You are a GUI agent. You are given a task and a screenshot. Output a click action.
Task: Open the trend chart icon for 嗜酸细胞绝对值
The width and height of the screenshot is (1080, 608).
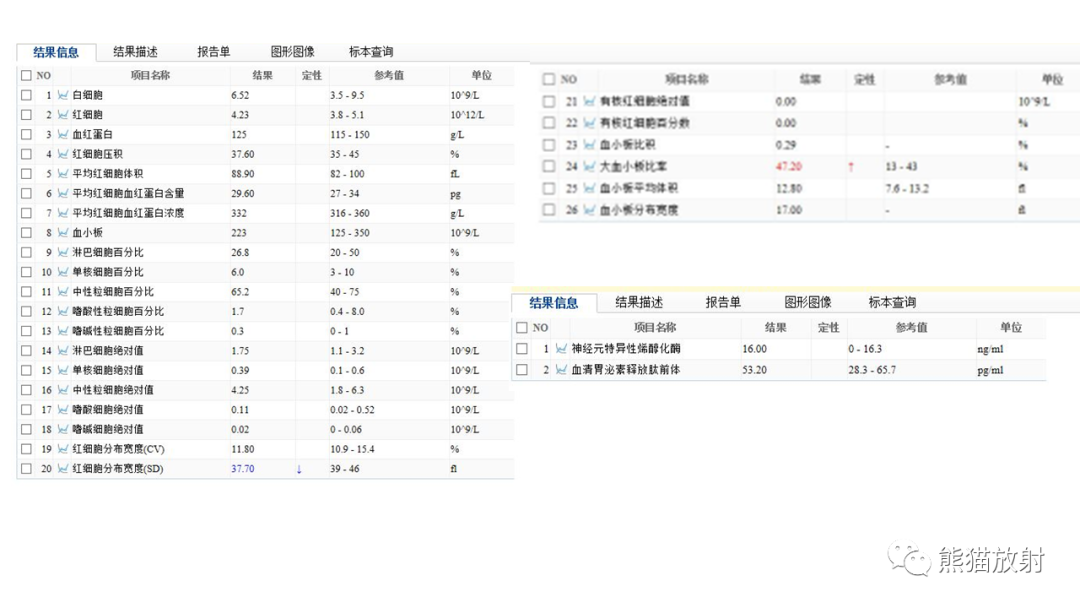click(x=63, y=410)
